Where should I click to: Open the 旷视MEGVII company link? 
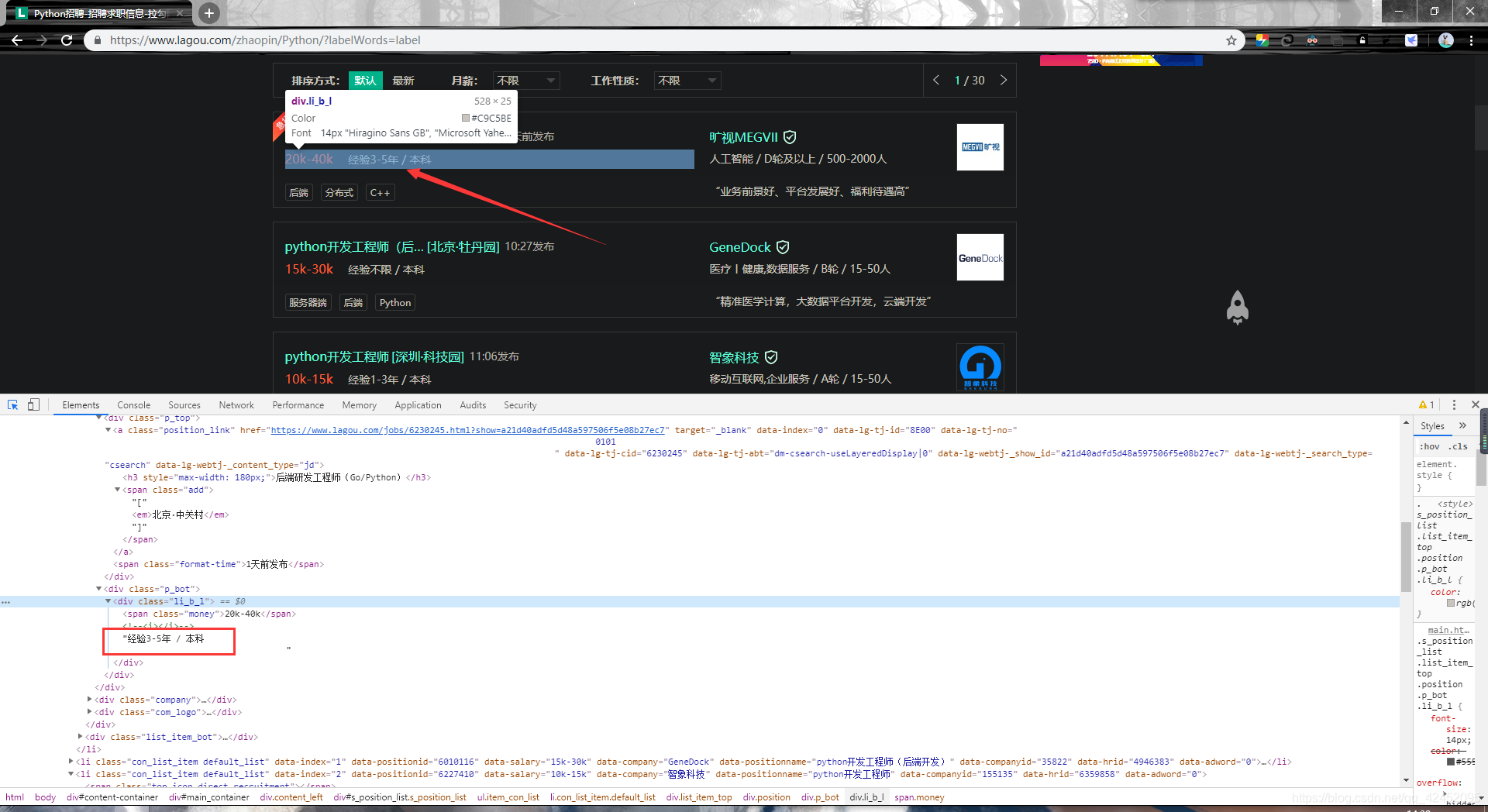(743, 137)
